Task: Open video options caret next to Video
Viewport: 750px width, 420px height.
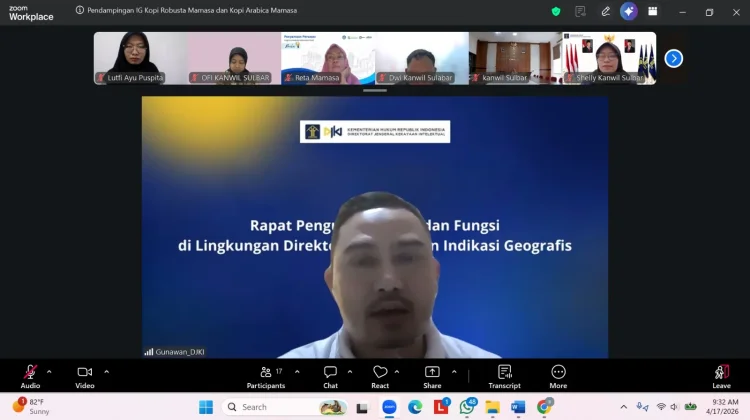Action: 106,372
